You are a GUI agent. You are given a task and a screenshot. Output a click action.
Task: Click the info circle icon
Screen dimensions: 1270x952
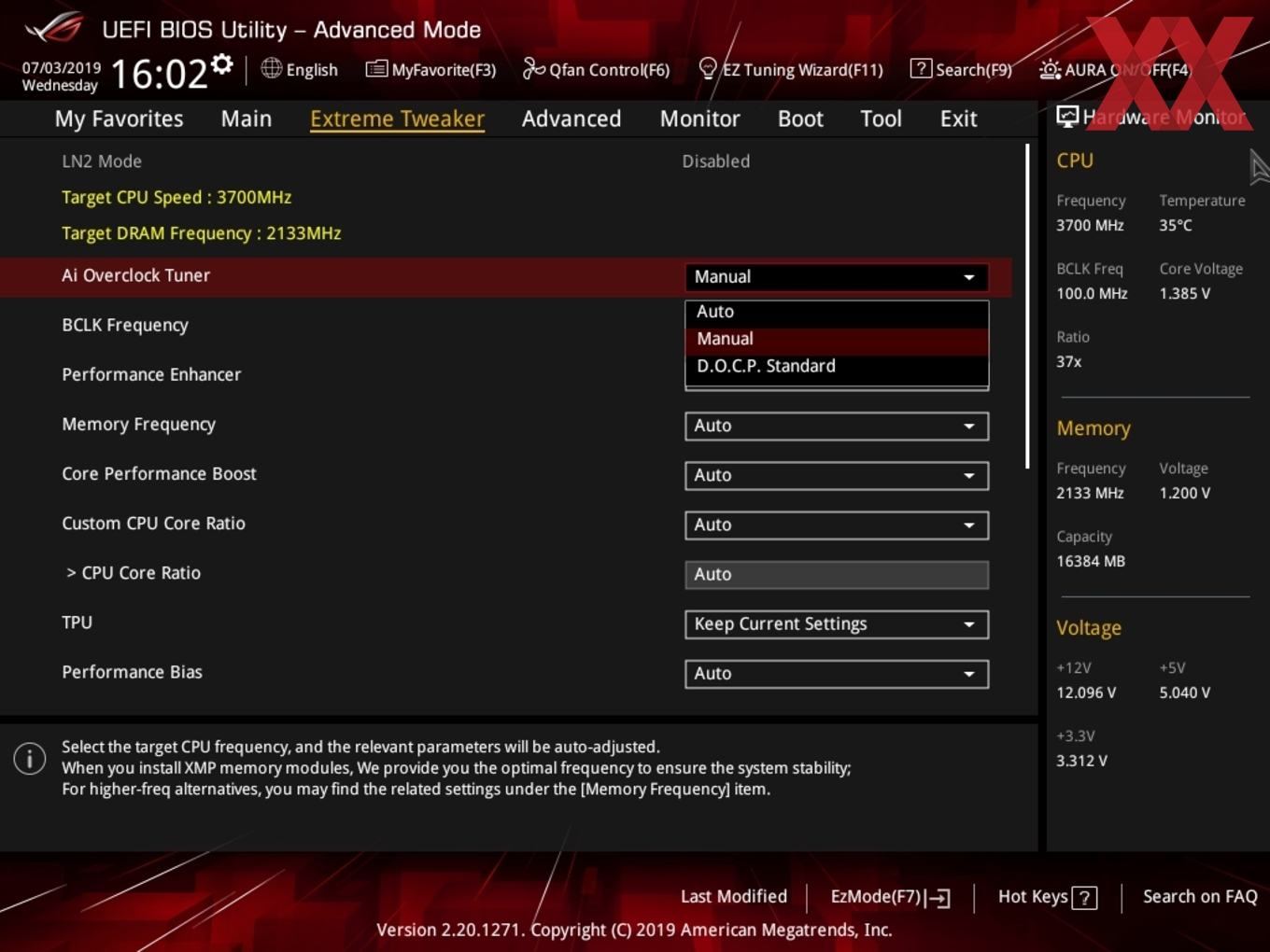point(30,758)
